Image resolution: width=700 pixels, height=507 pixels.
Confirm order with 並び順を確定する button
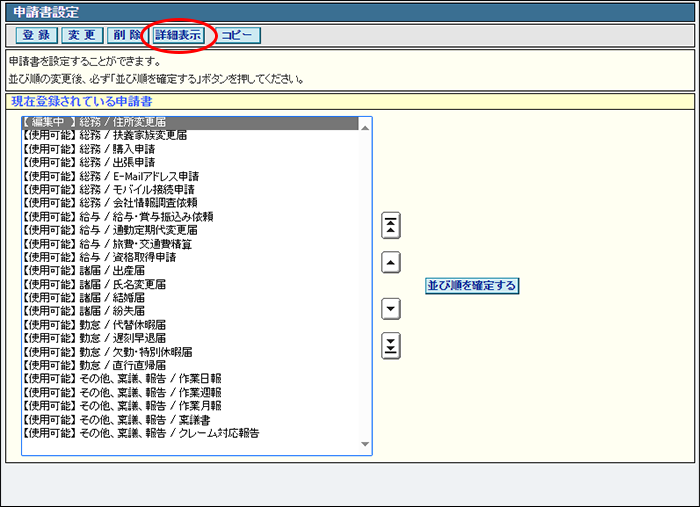(472, 286)
